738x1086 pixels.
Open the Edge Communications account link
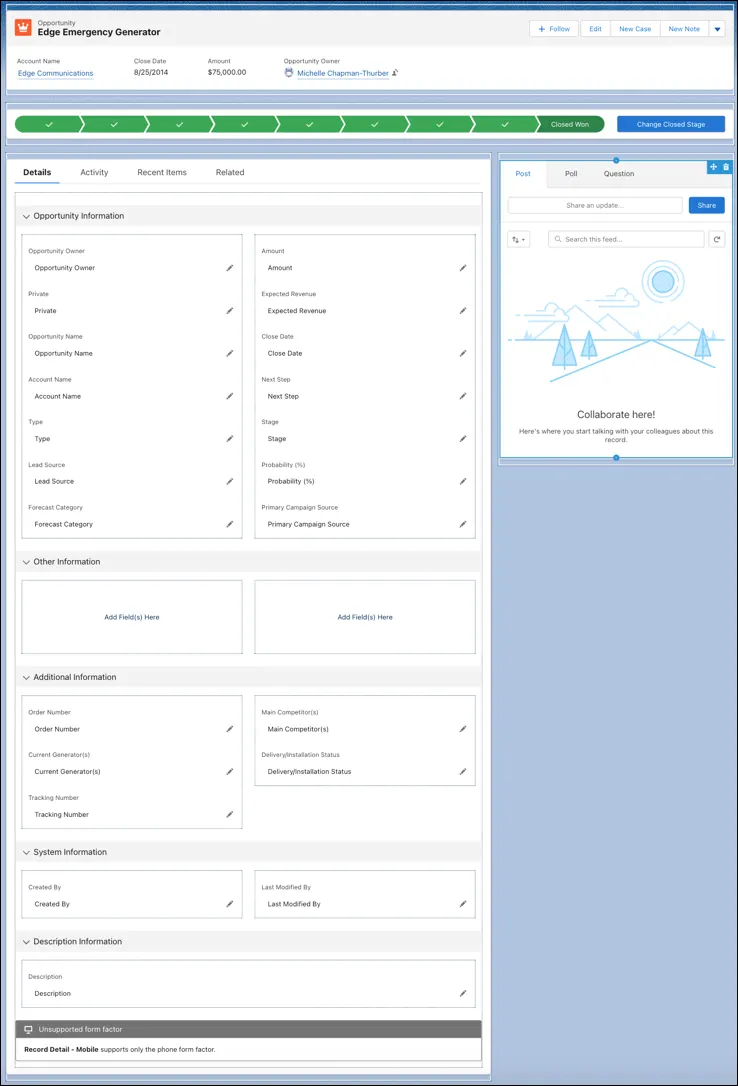pos(55,73)
